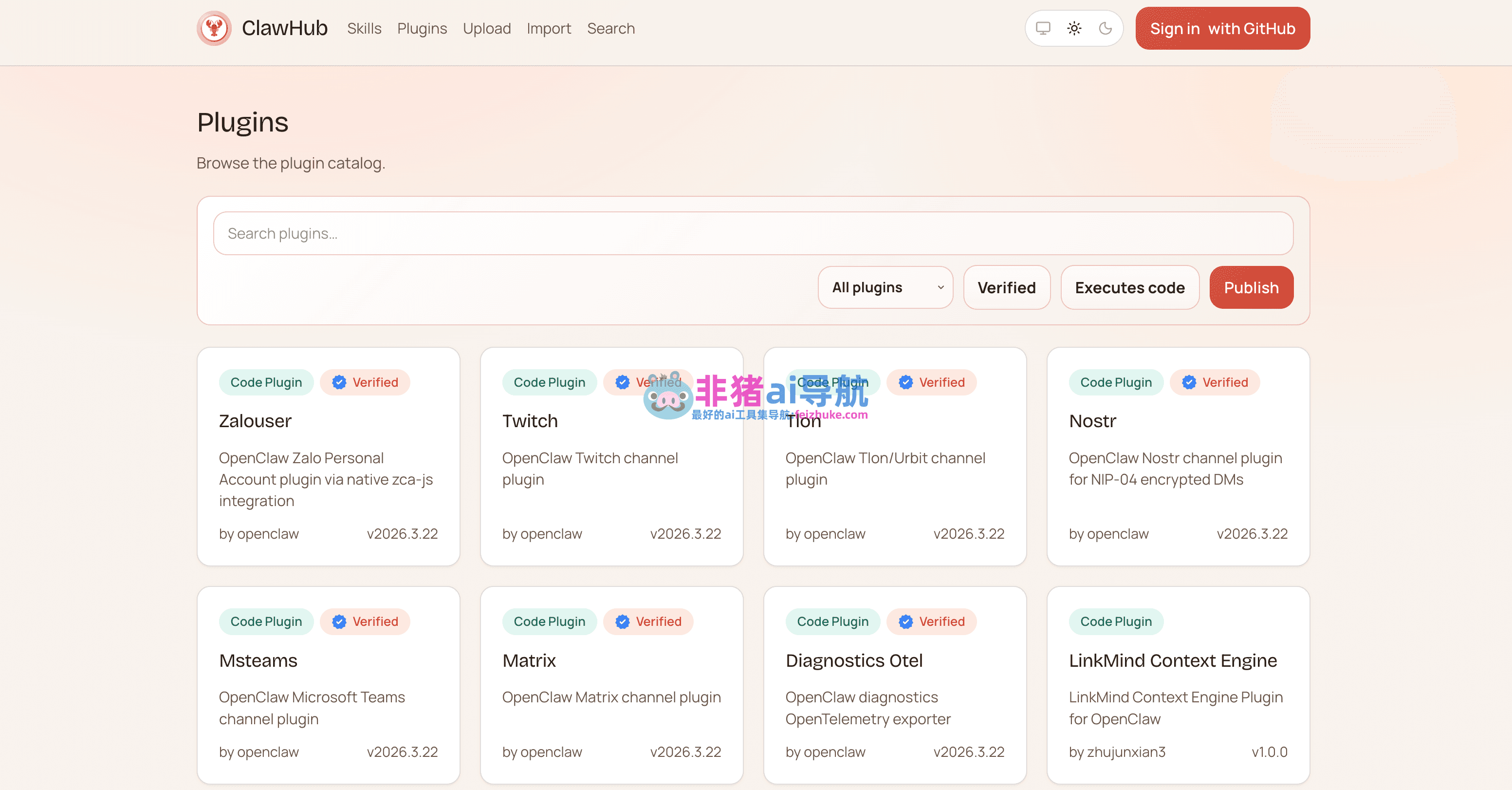Focus the Search plugins input field

click(x=753, y=233)
